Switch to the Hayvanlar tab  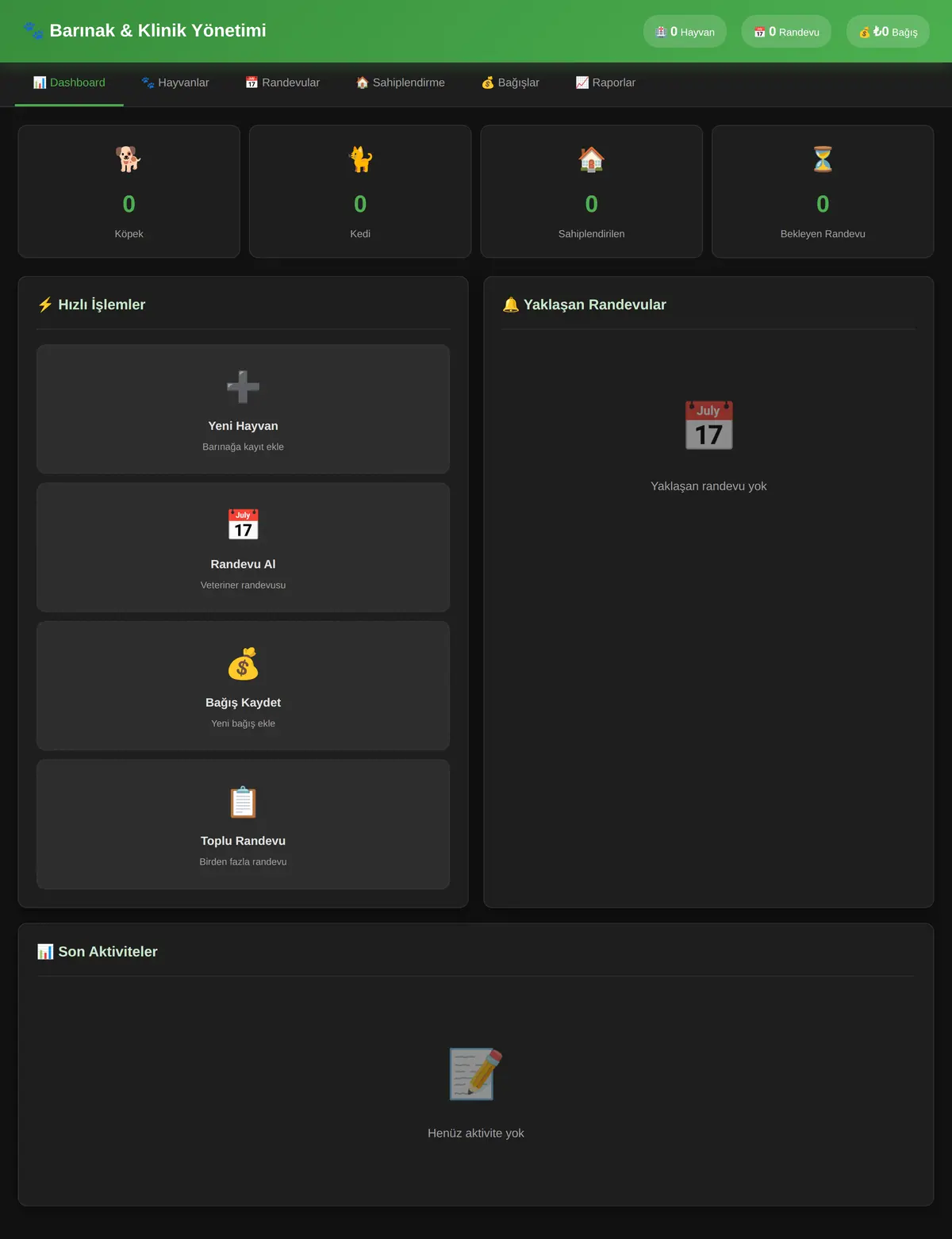tap(175, 83)
